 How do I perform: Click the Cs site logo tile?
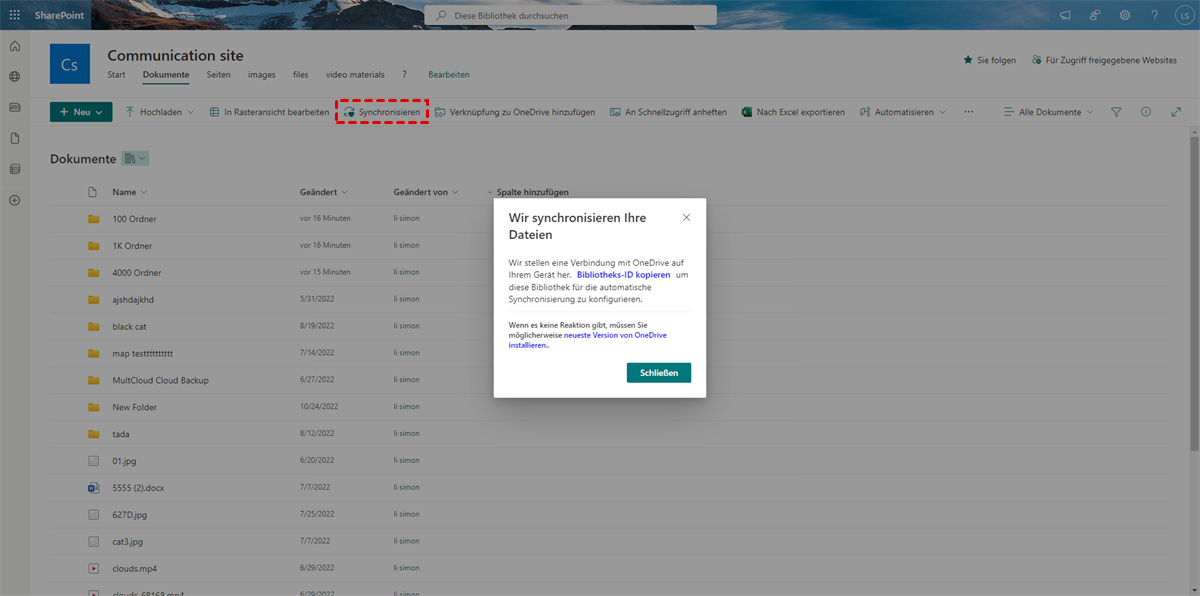(x=69, y=64)
